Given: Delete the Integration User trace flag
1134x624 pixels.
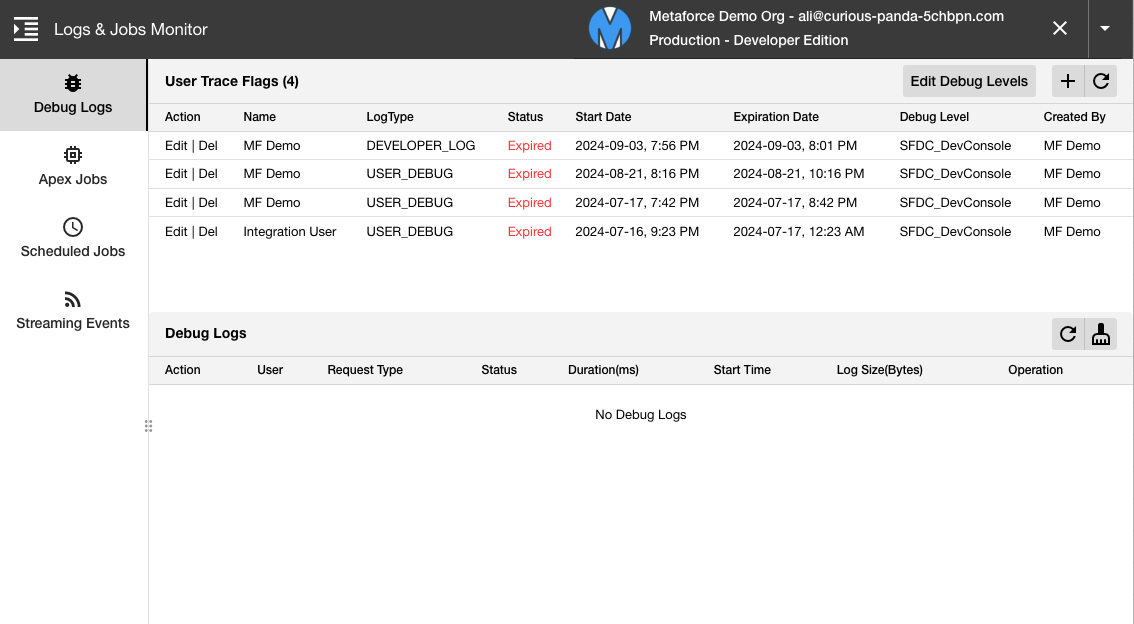Looking at the screenshot, I should click(x=208, y=231).
